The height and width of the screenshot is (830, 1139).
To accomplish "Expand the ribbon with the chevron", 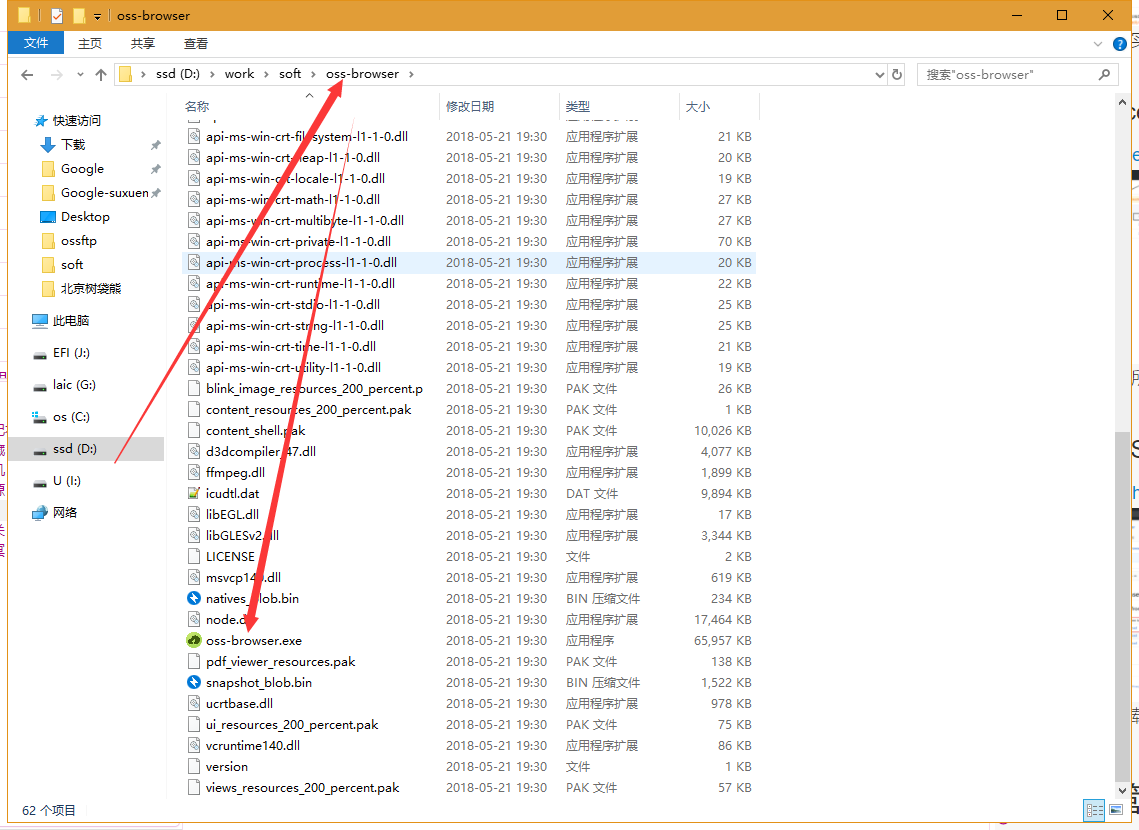I will [1098, 44].
